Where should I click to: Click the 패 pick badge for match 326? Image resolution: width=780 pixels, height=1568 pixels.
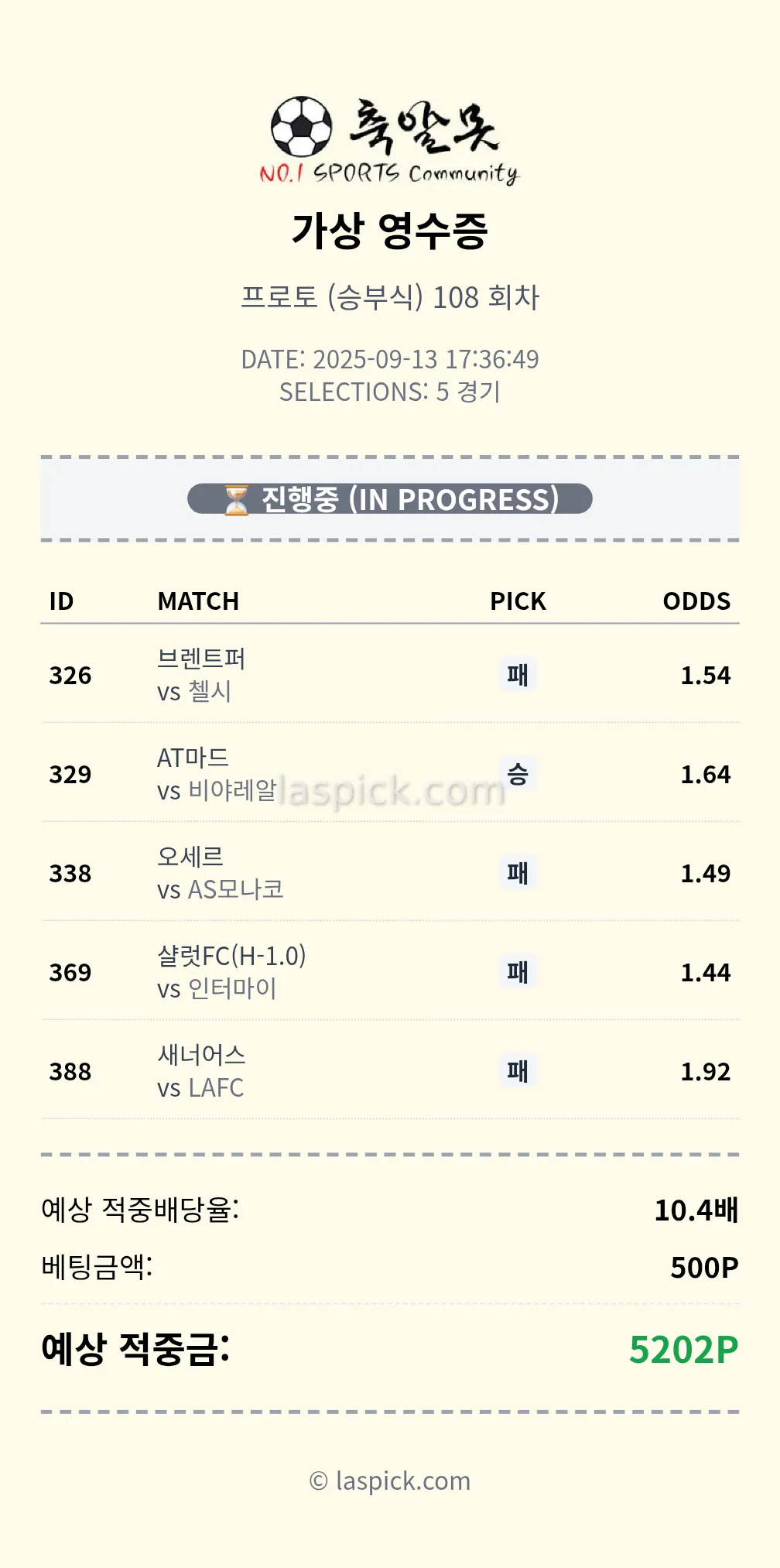click(x=518, y=675)
